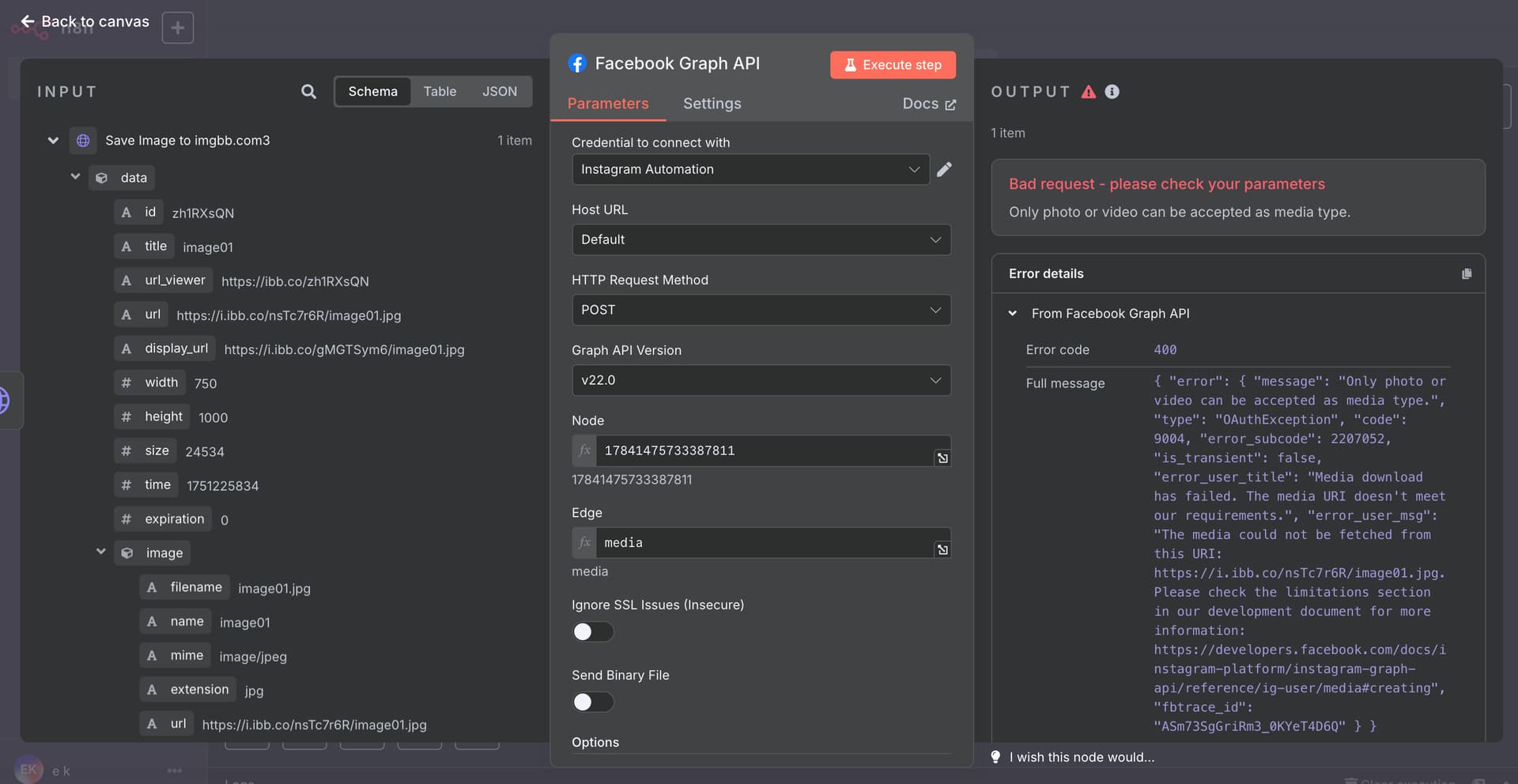Screen dimensions: 1518x784
Task: Click the Bad request error heading
Action: [1166, 184]
